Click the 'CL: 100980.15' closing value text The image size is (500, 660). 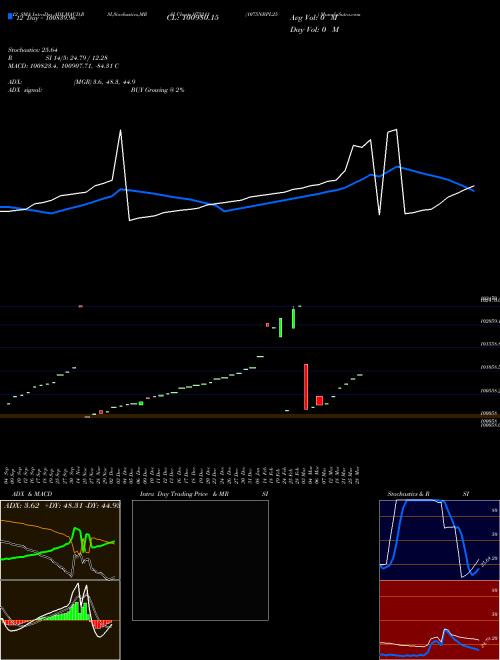(x=192, y=18)
